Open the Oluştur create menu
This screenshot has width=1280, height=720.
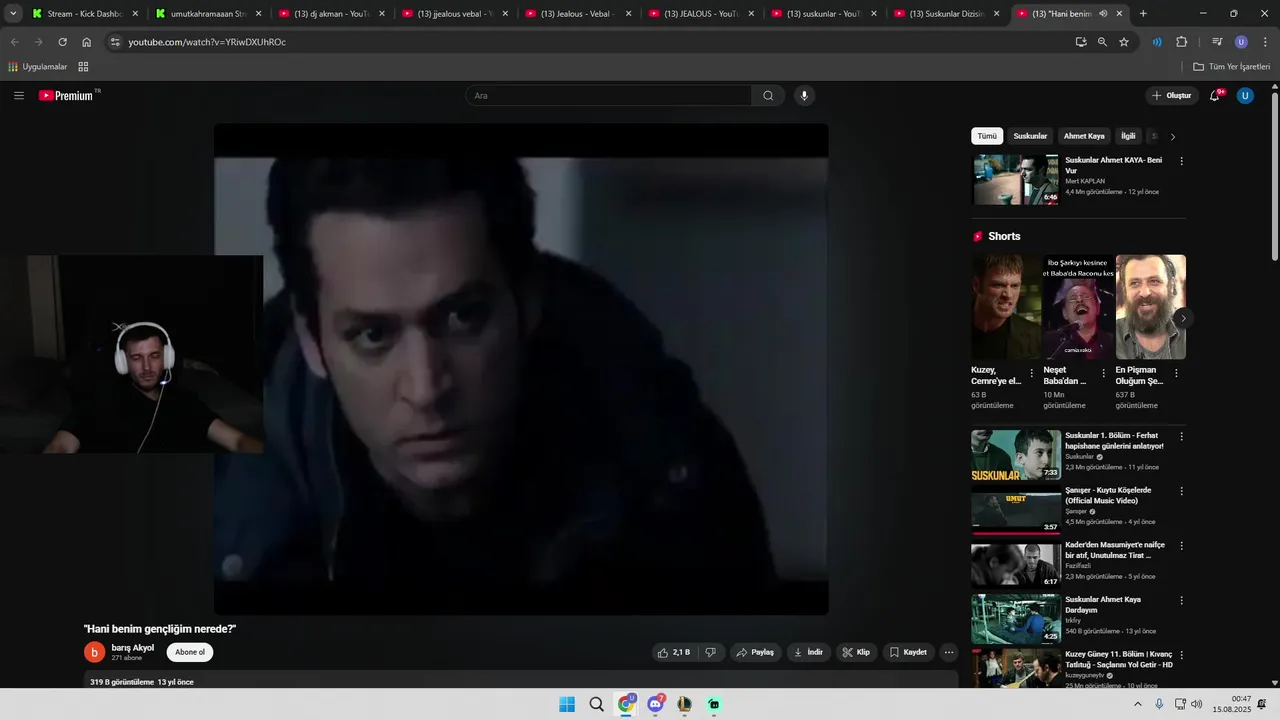pyautogui.click(x=1172, y=95)
